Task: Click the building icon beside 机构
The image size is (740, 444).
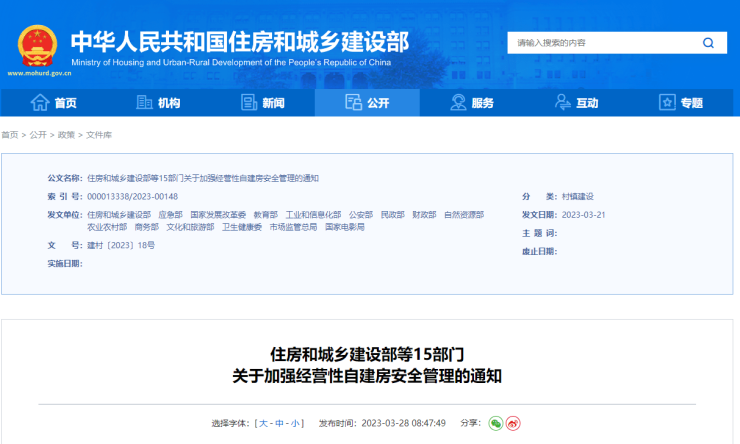Action: 142,102
